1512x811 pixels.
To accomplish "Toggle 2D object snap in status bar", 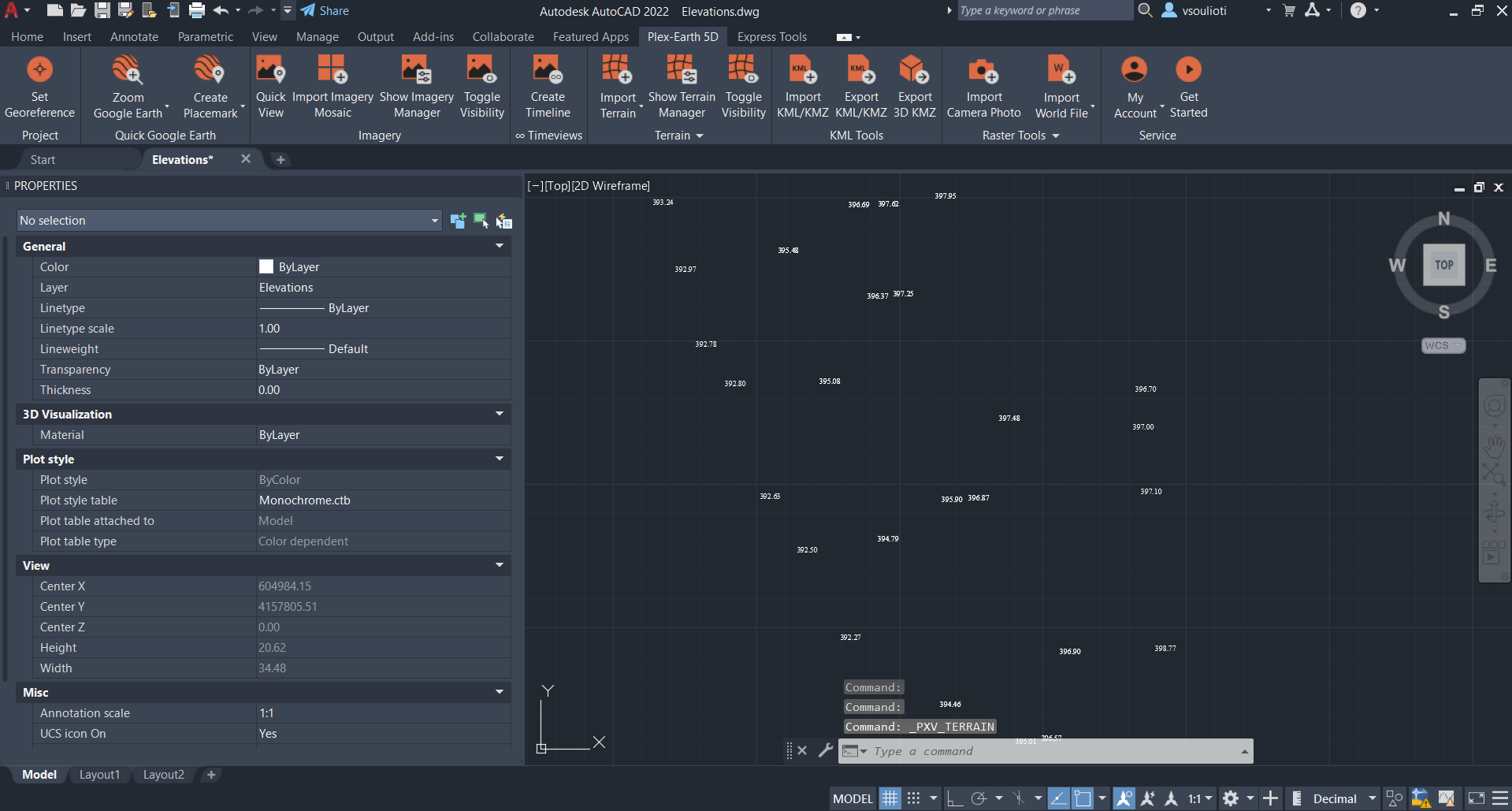I will 1083,798.
